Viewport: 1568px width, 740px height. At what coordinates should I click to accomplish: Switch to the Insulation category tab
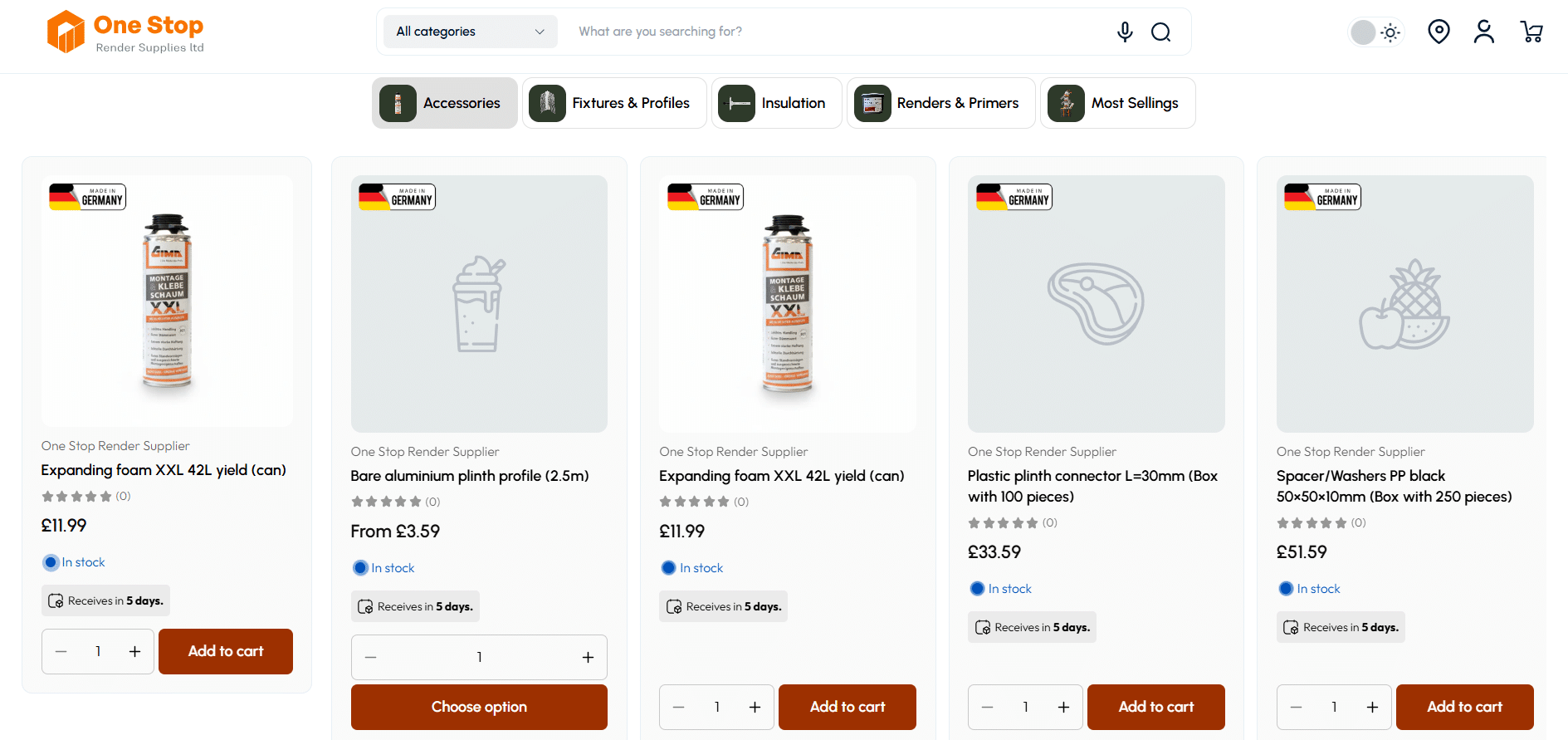point(776,103)
